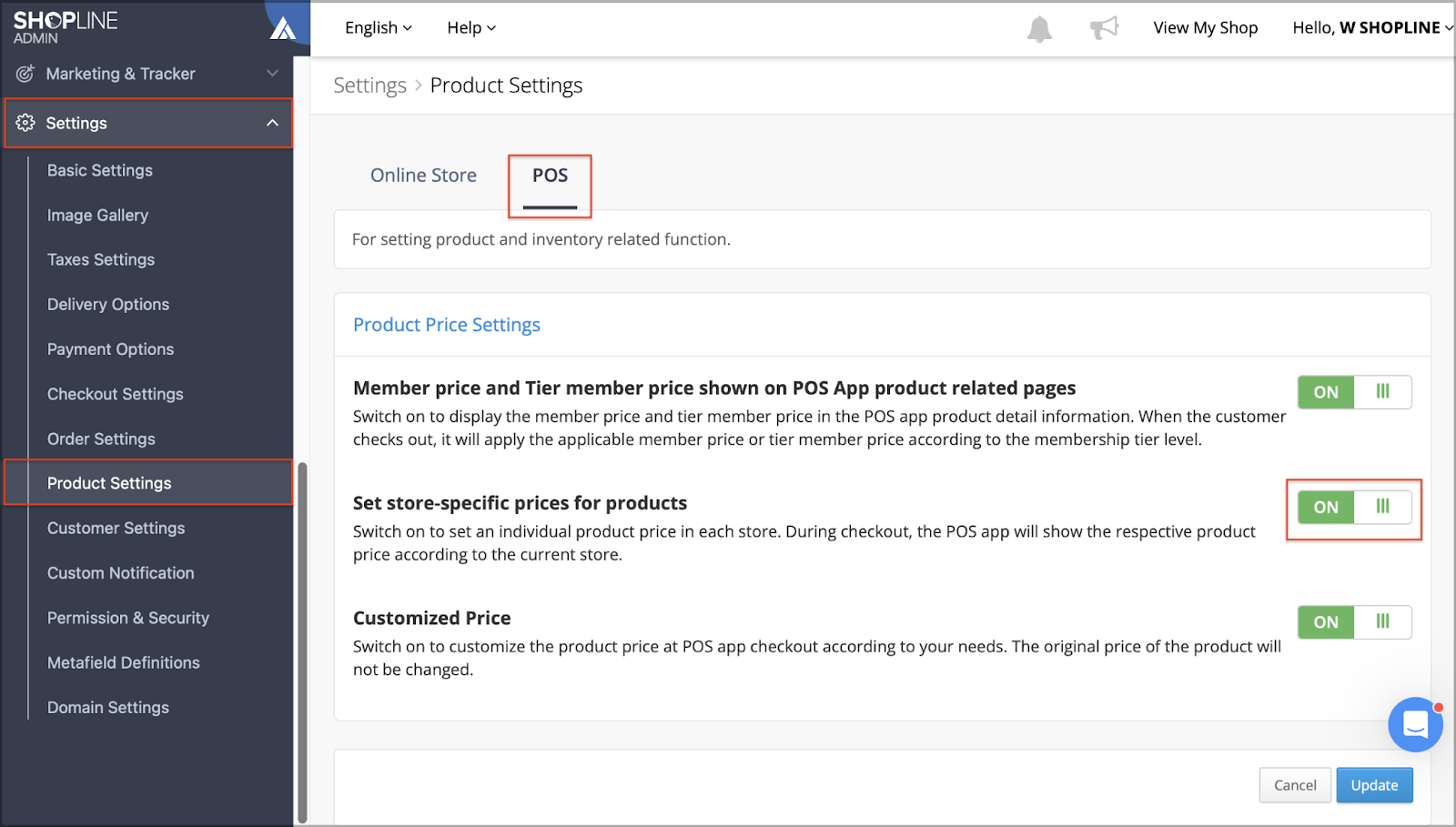Click the Update button

pos(1374,785)
